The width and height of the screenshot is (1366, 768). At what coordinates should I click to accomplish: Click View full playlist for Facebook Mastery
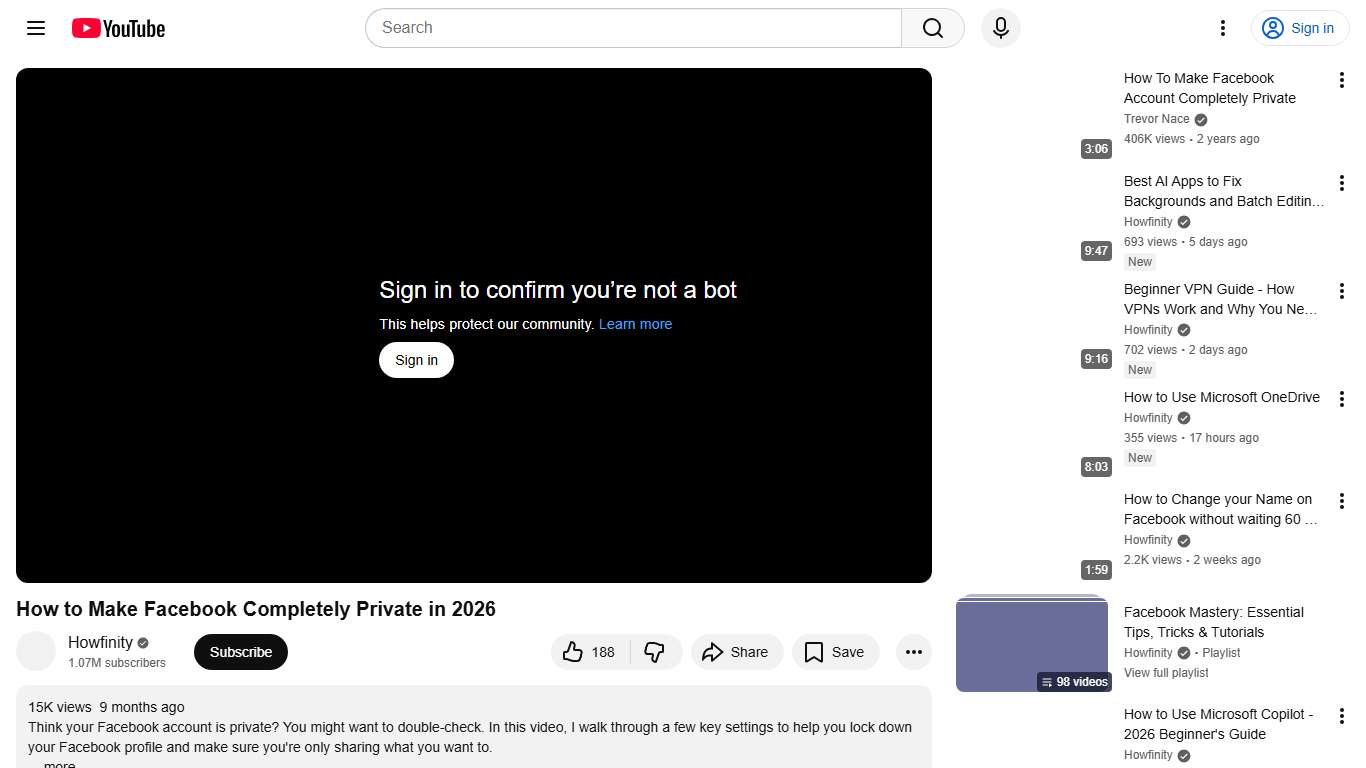click(1166, 672)
